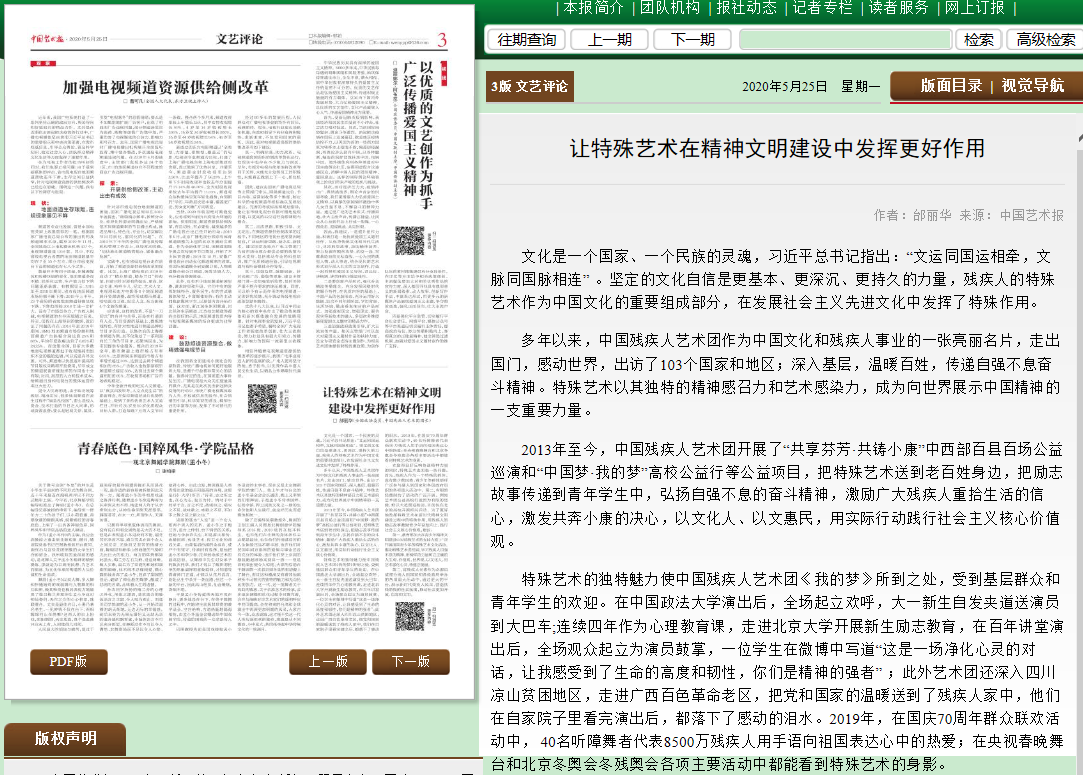Go to previous page with 上一版

tap(327, 662)
